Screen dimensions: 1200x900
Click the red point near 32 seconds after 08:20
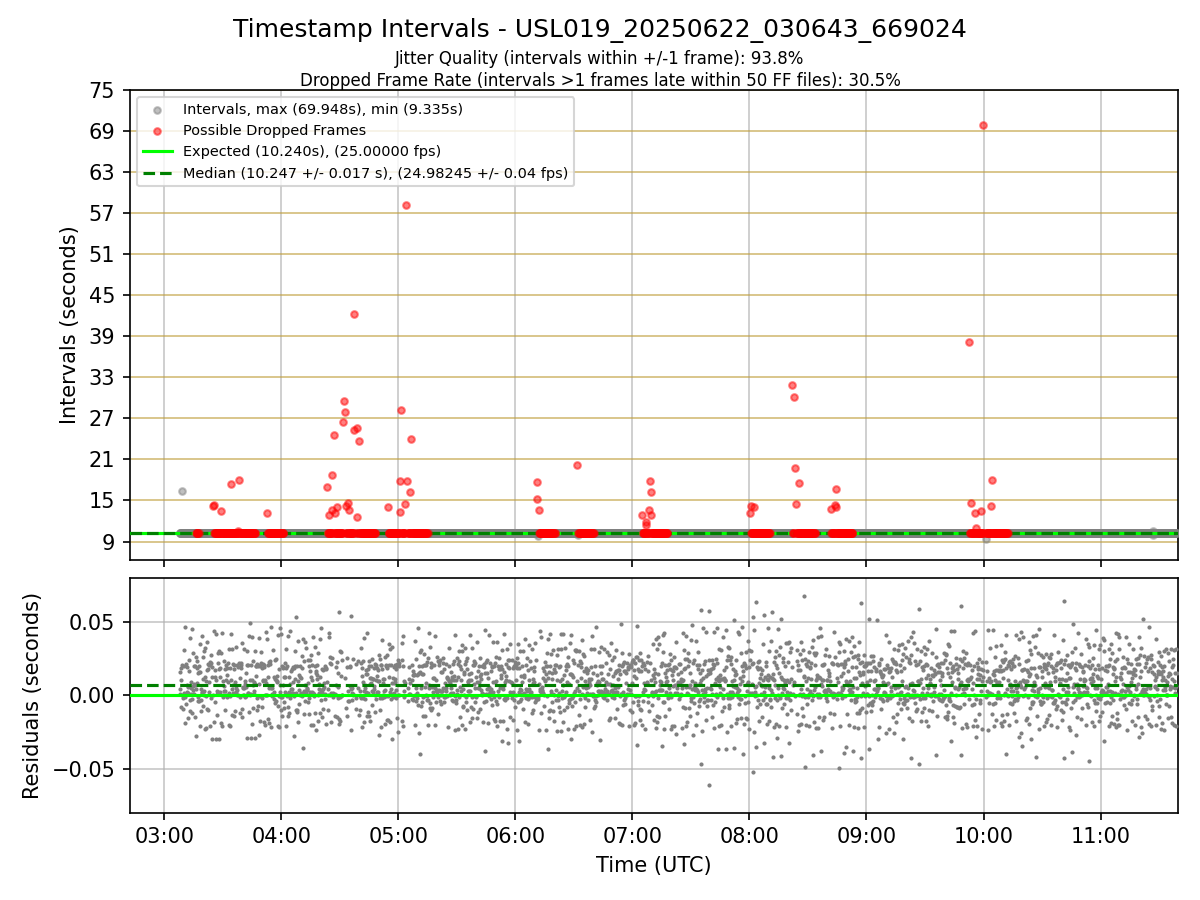[792, 385]
